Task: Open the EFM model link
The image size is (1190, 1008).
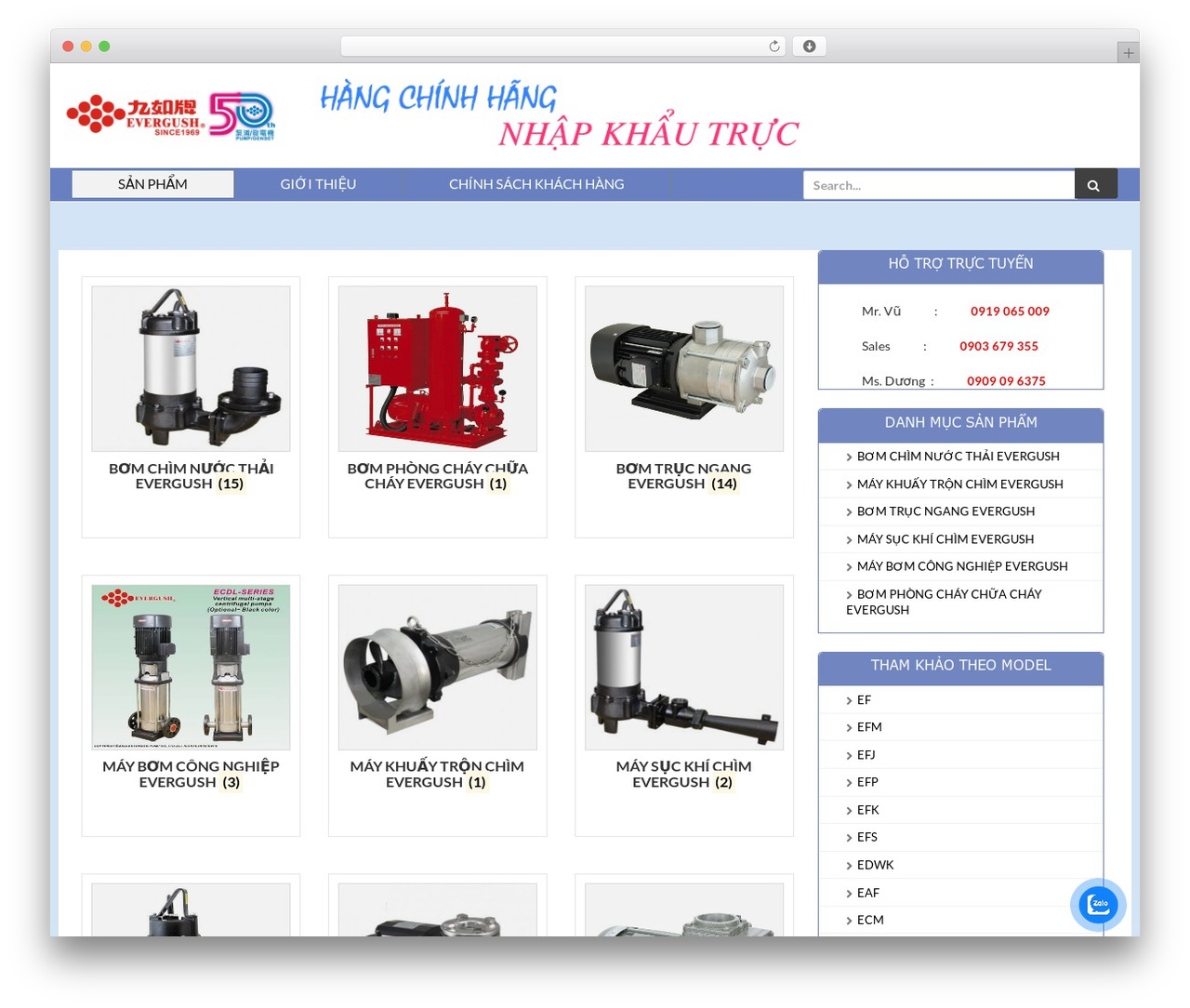Action: point(869,727)
